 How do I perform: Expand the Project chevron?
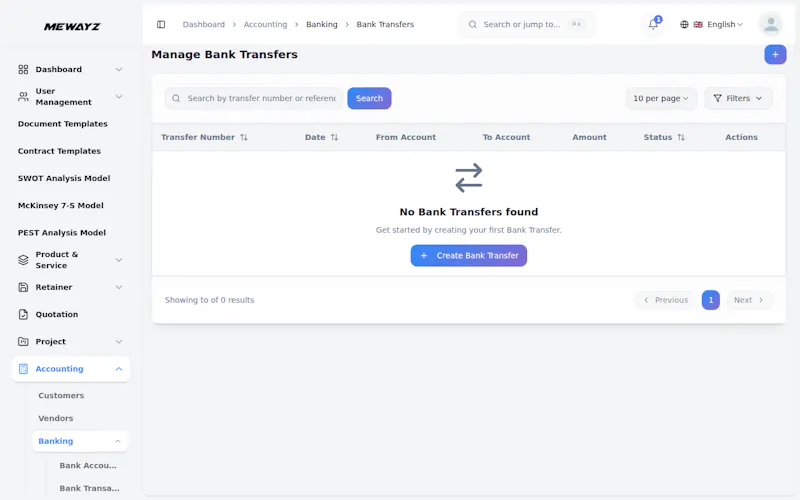pyautogui.click(x=118, y=341)
